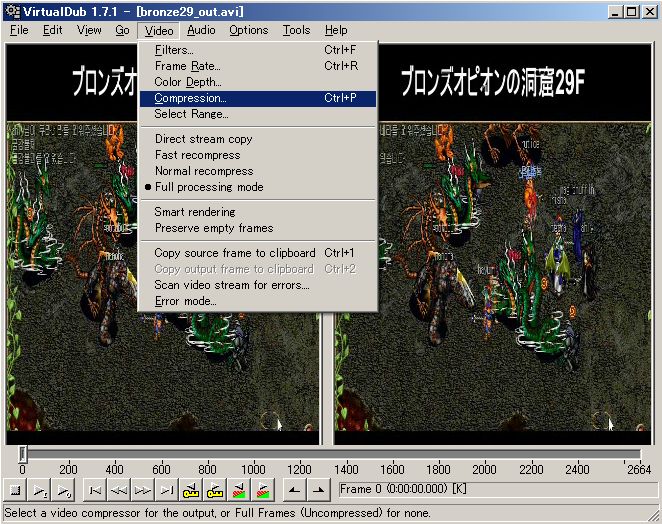Click the input video pane

pyautogui.click(x=72, y=243)
